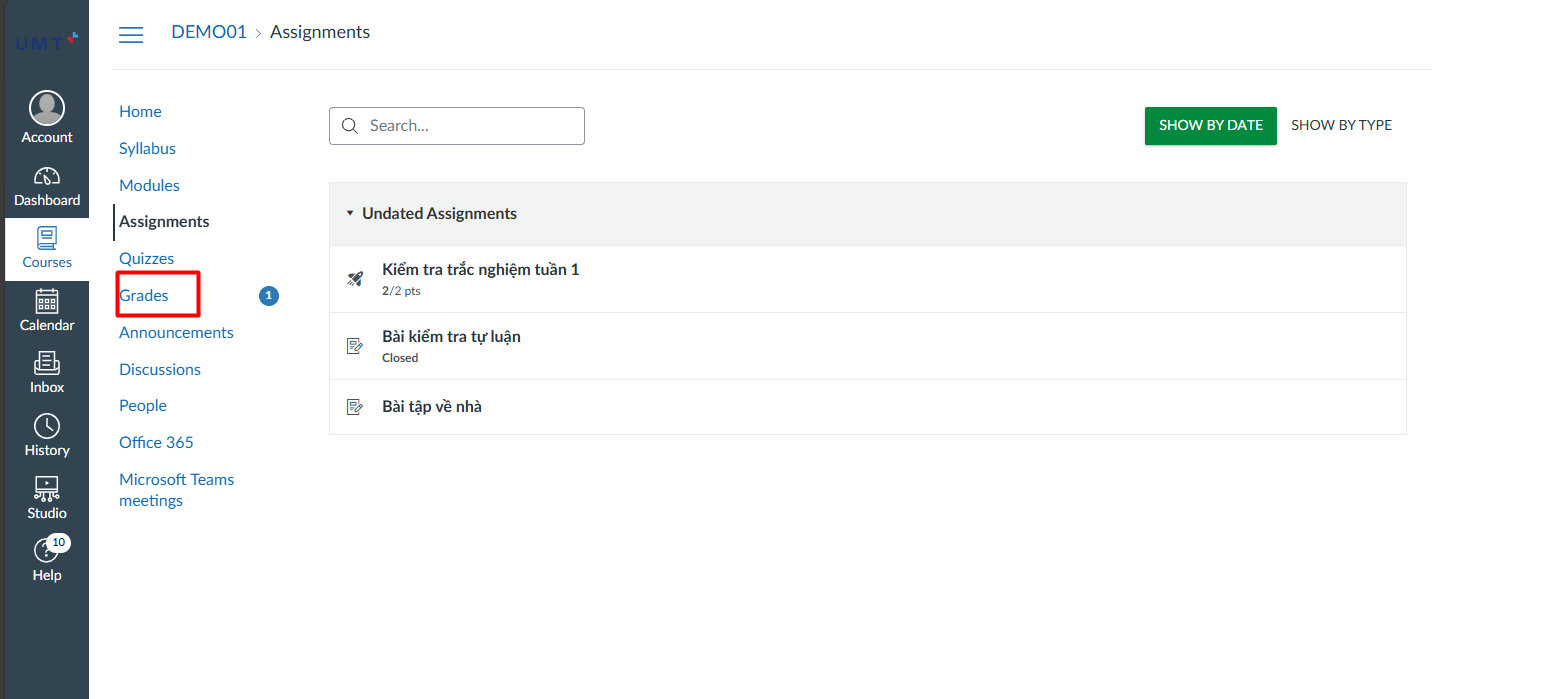This screenshot has height=699, width=1567.
Task: Click the rocket quiz icon
Action: [x=354, y=278]
